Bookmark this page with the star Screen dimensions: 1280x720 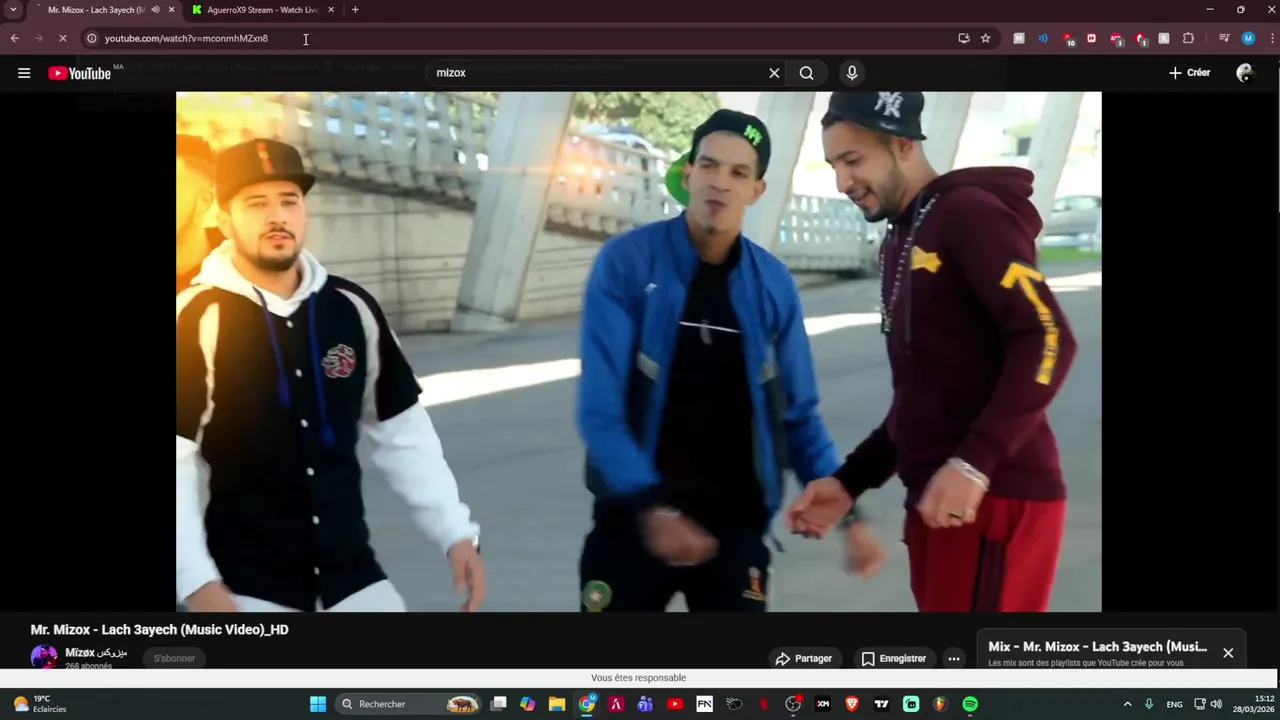986,38
